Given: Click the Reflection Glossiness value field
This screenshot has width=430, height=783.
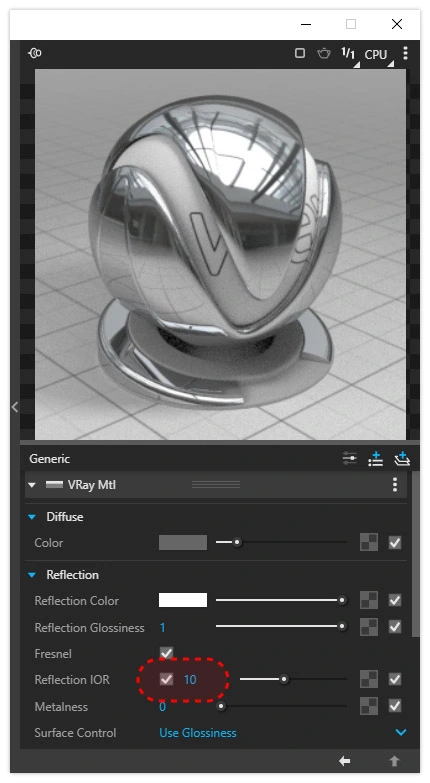Looking at the screenshot, I should pyautogui.click(x=163, y=627).
